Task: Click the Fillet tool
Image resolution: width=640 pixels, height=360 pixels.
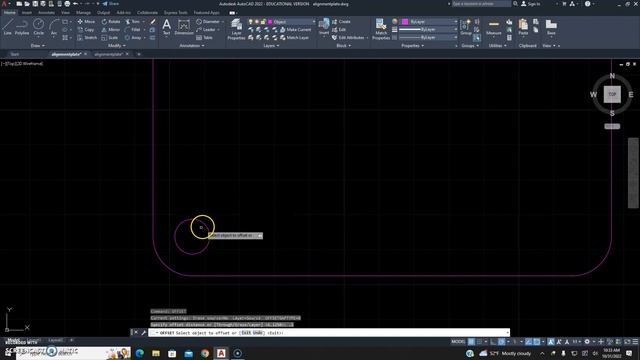Action: tap(133, 30)
